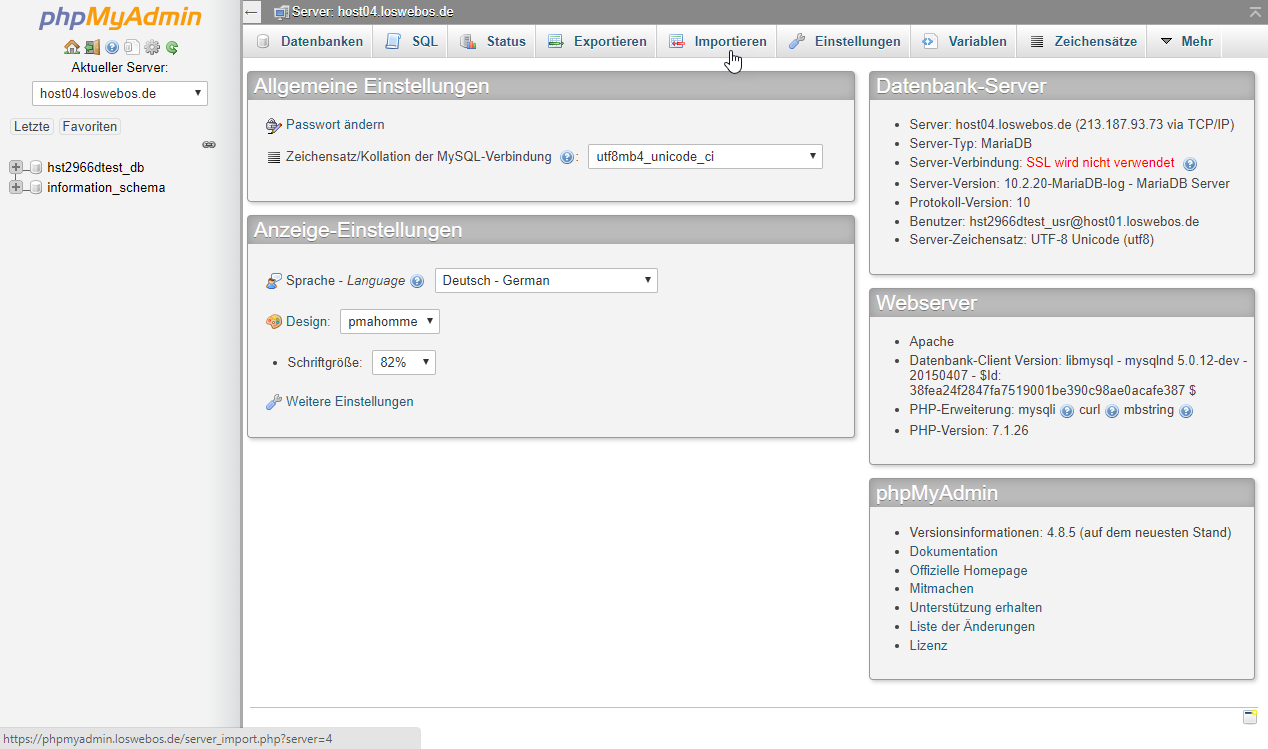The image size is (1268, 749).
Task: Click the Passwort ändern link
Action: [x=335, y=125]
